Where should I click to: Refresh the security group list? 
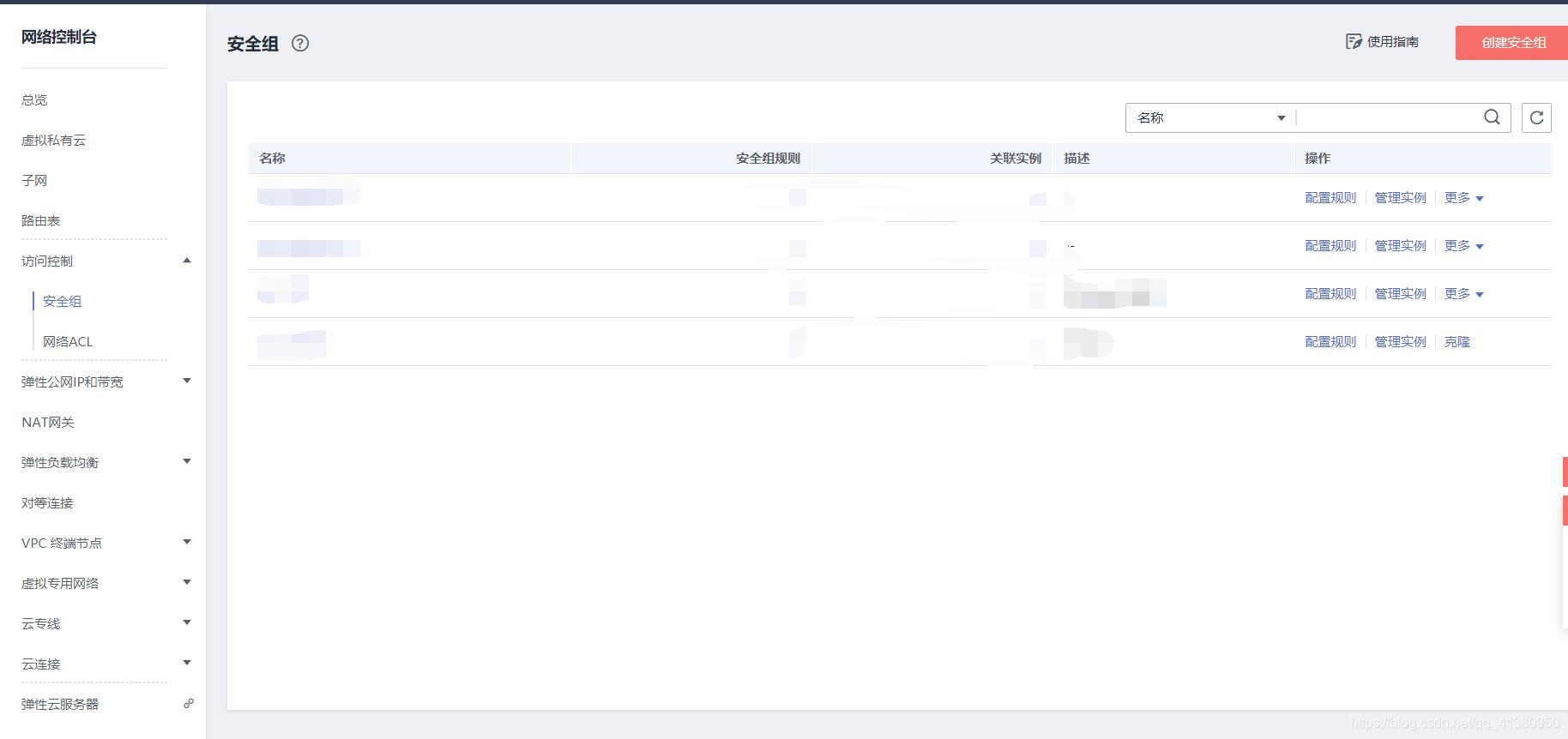pos(1536,118)
